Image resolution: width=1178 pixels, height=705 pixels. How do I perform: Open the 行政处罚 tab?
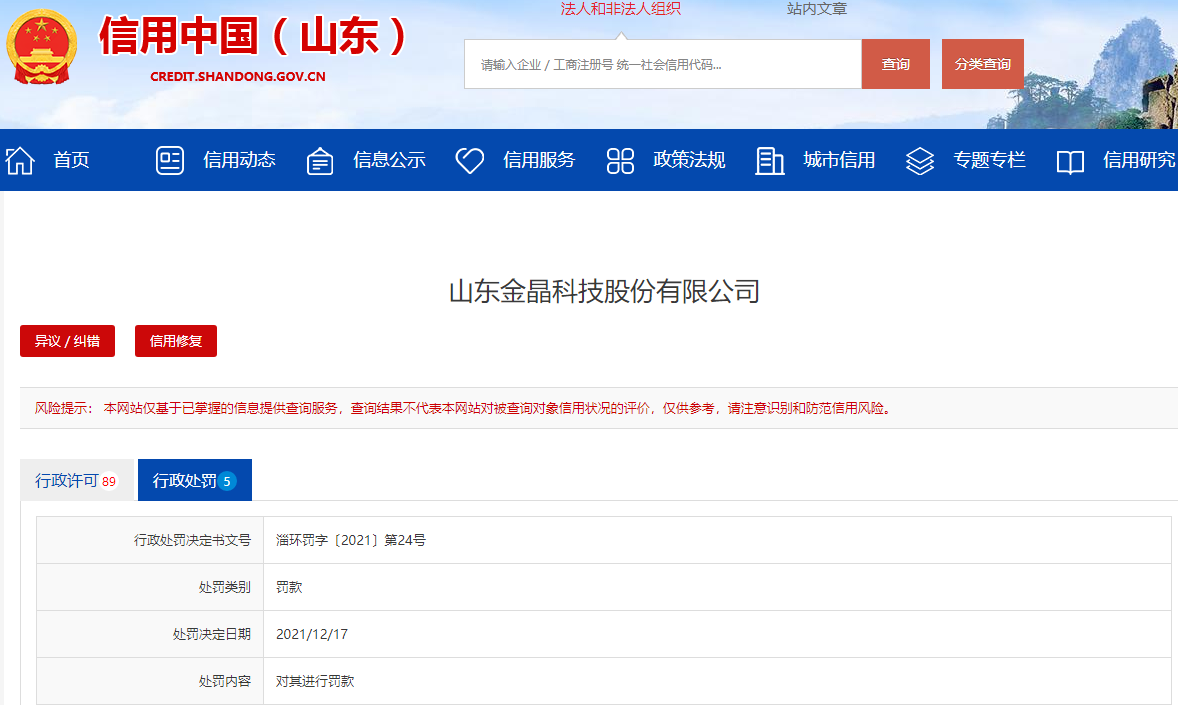click(x=194, y=479)
